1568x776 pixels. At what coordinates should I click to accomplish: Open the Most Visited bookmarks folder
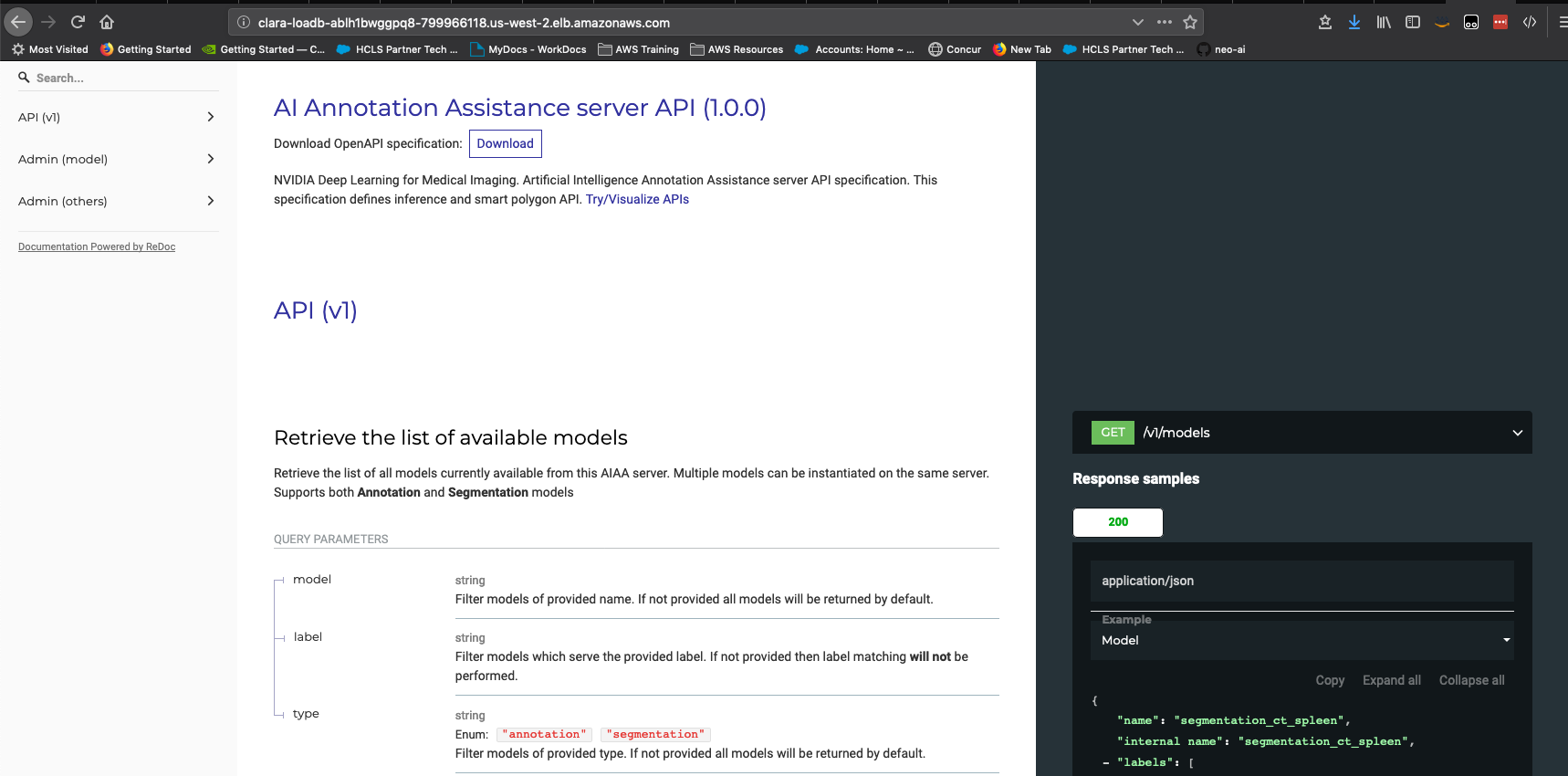coord(50,49)
